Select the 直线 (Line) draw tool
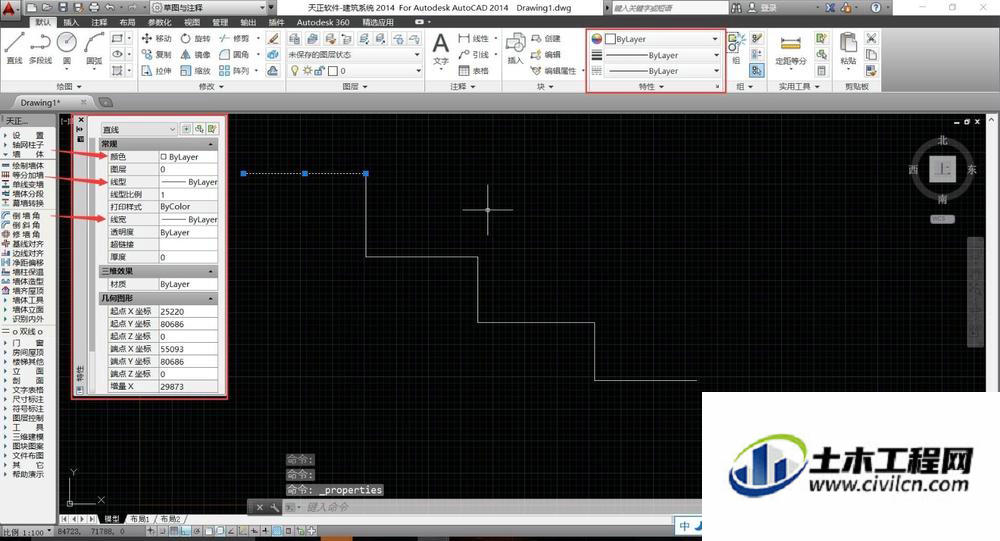This screenshot has height=541, width=1000. (14, 47)
